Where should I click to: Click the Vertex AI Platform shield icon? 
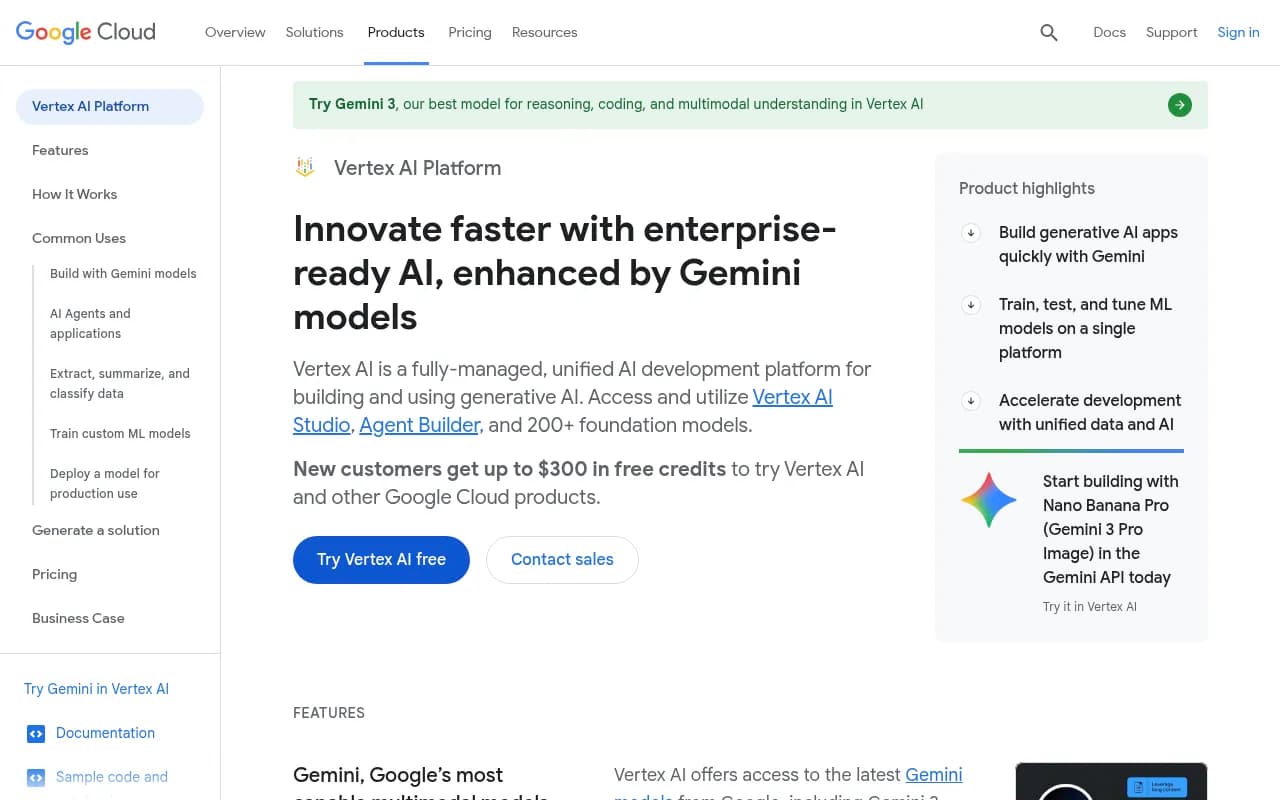pos(305,167)
